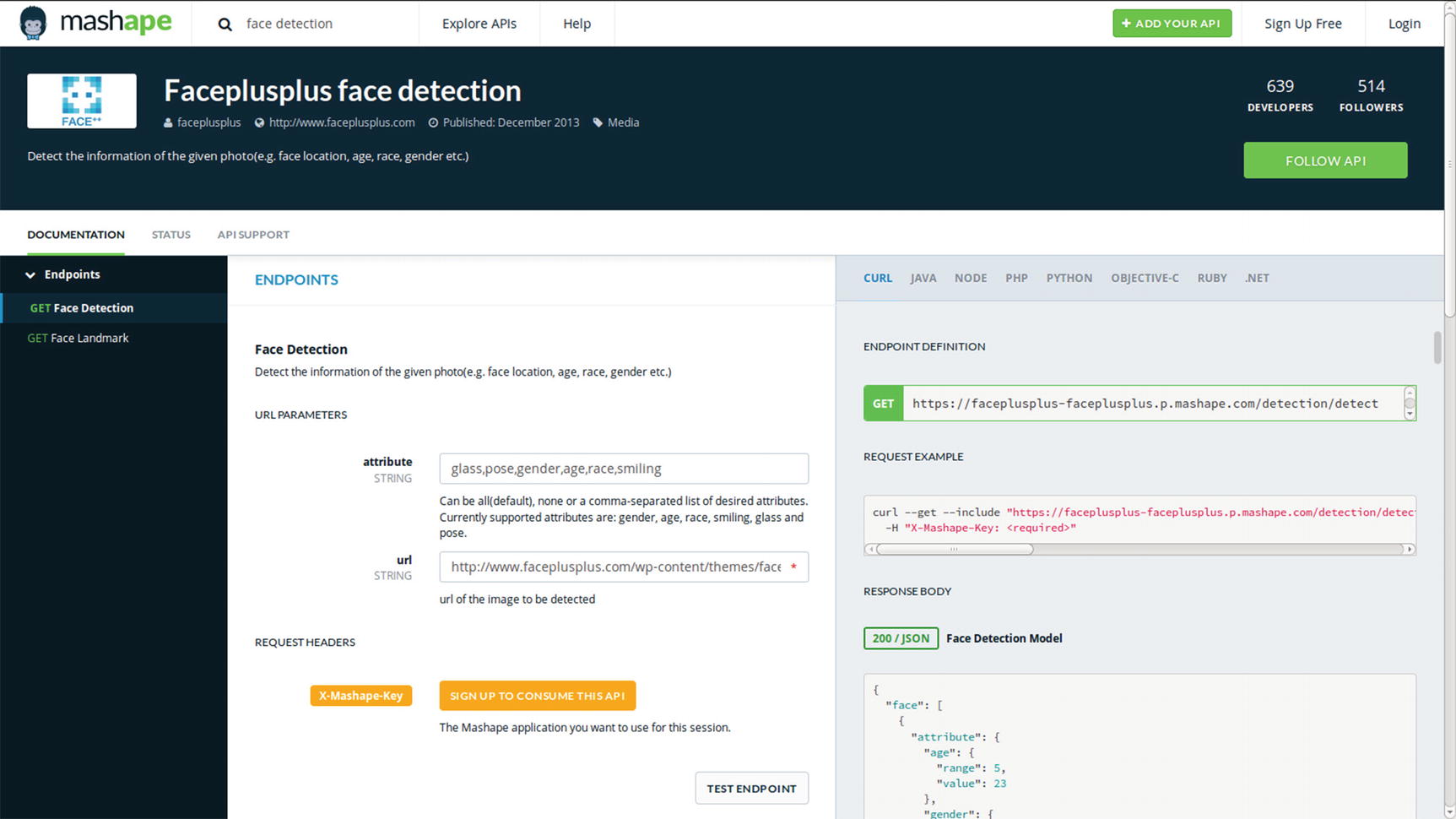Click the globe icon beside website URL
Image resolution: width=1456 pixels, height=819 pixels.
coord(259,123)
